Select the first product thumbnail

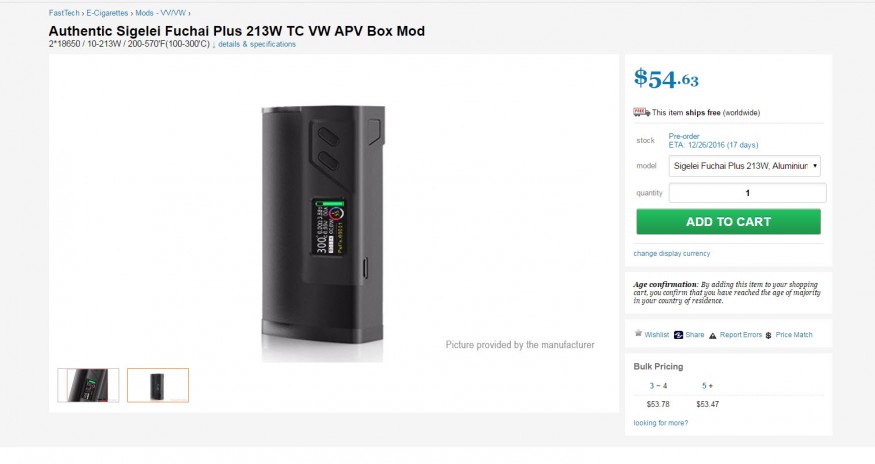point(88,385)
